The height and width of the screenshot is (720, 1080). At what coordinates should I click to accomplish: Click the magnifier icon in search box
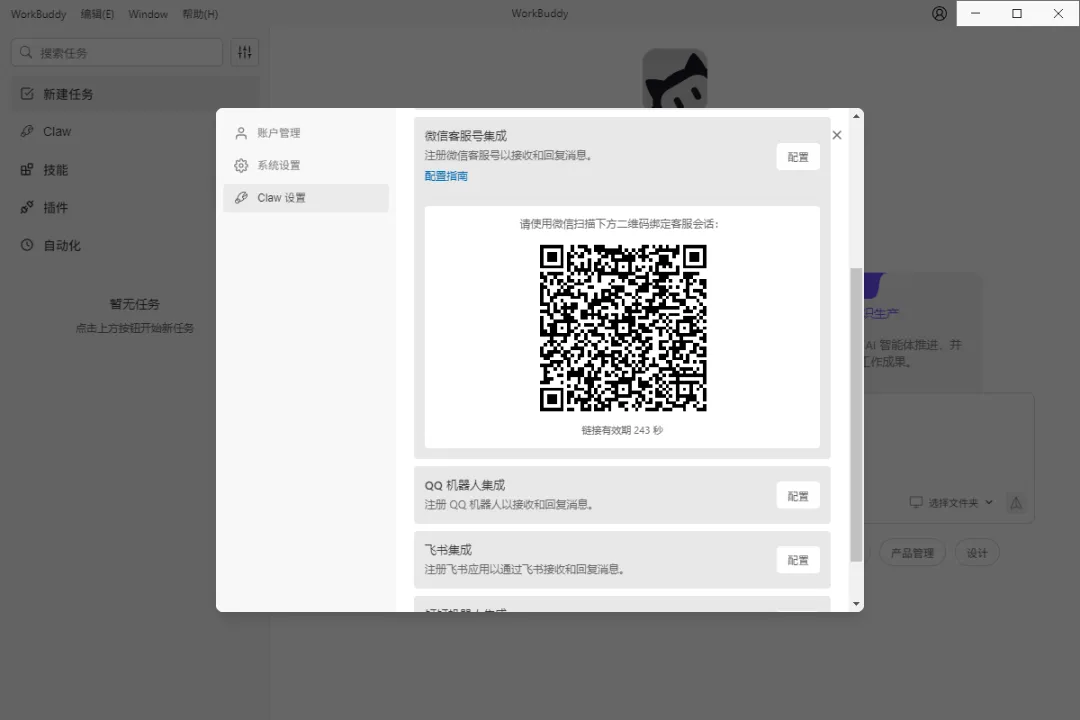pos(26,52)
